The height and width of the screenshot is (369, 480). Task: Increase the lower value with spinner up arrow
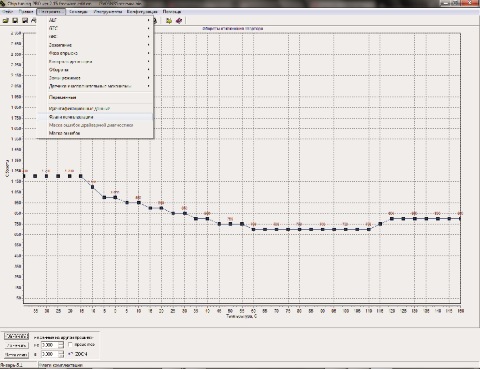(x=61, y=352)
